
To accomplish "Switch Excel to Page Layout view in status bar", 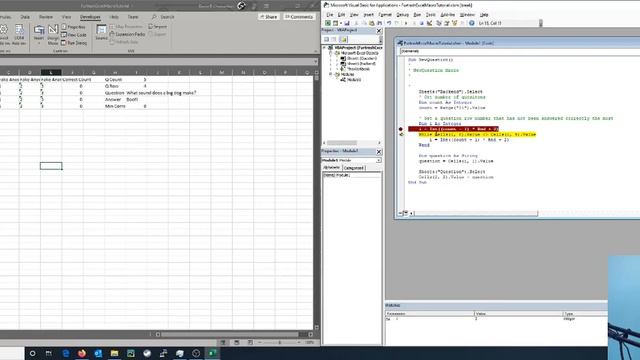I will 236,342.
